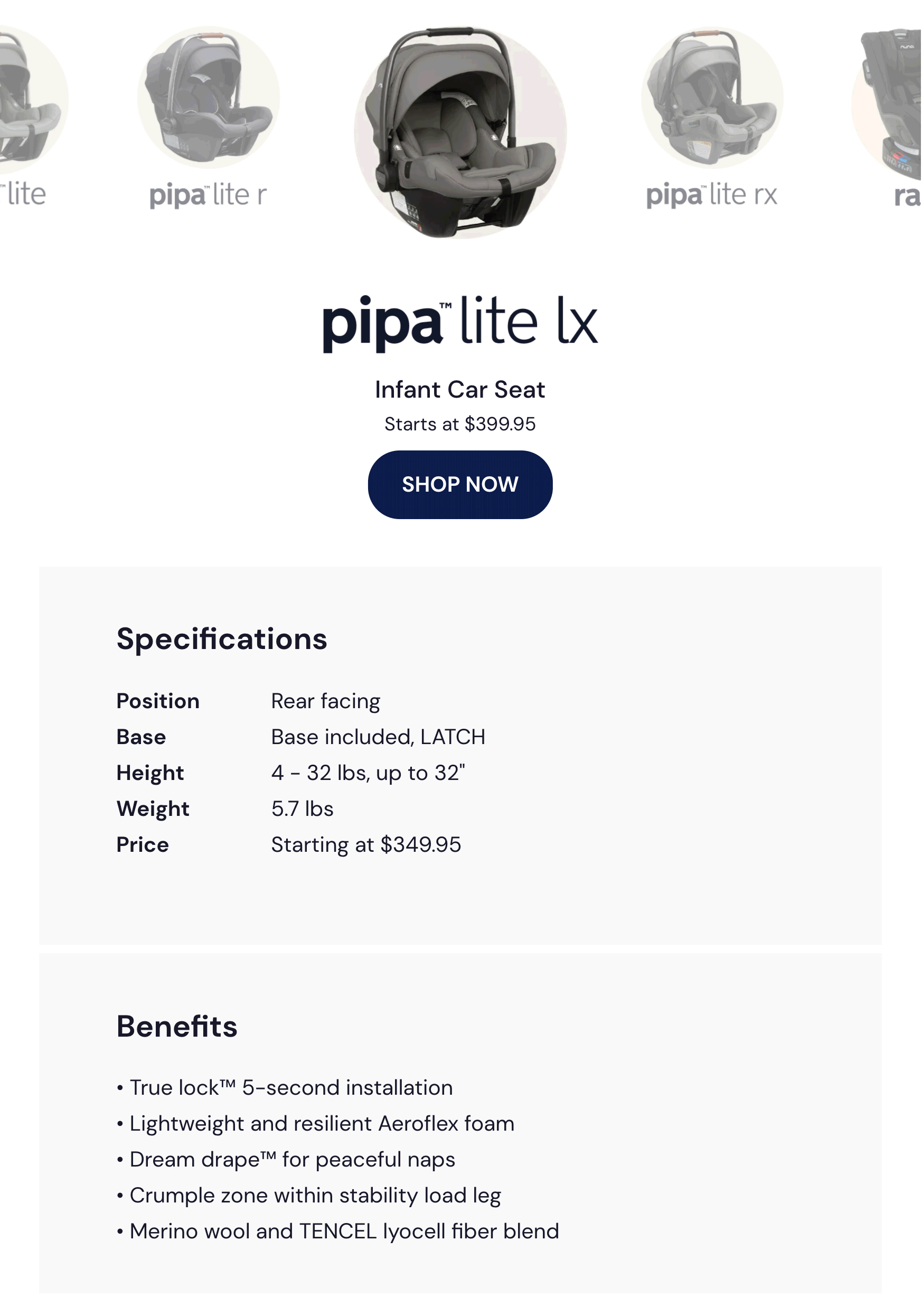
Task: Click the 'Starting at $349.95' price value
Action: pos(365,845)
